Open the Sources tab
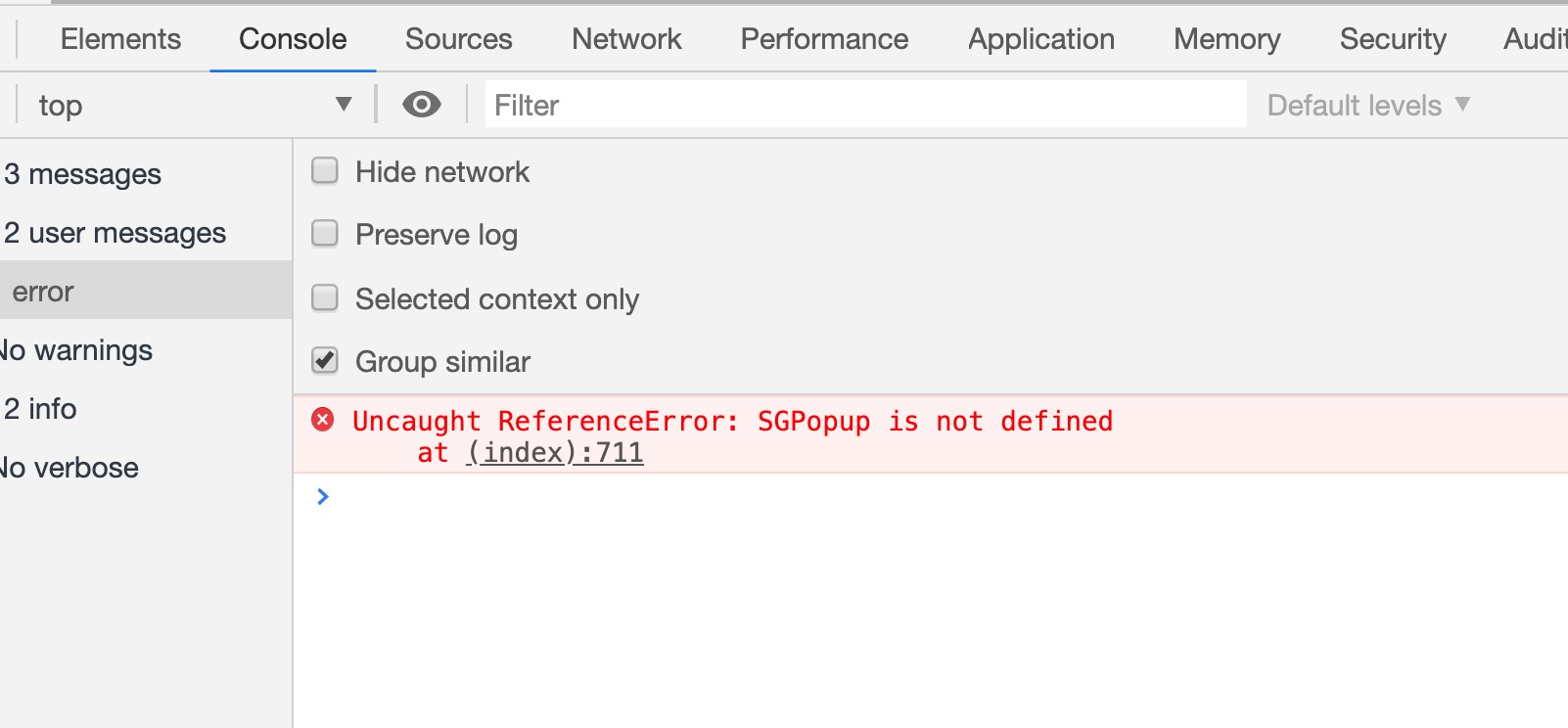This screenshot has height=728, width=1568. point(459,39)
